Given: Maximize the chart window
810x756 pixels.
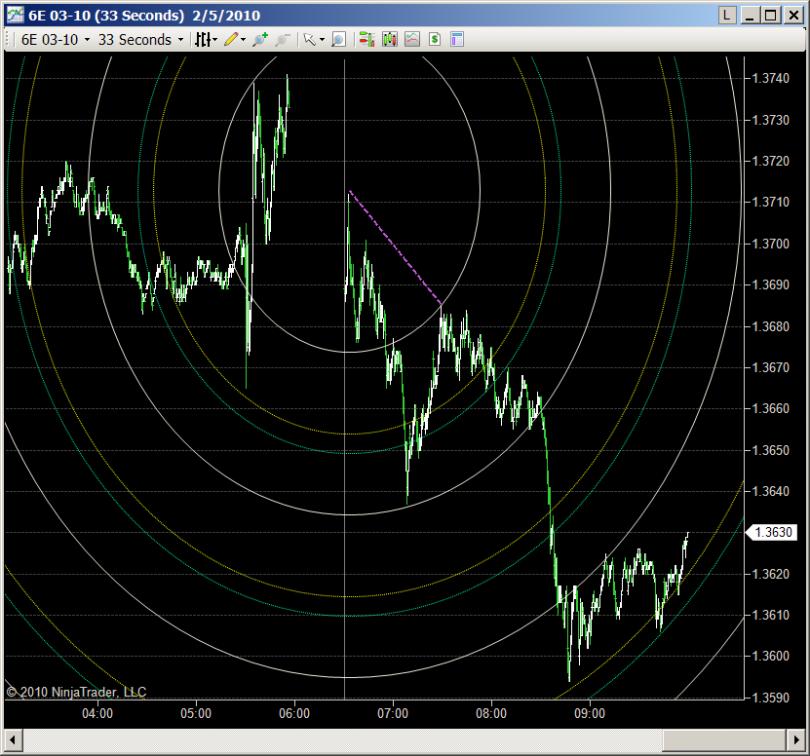Looking at the screenshot, I should coord(770,16).
